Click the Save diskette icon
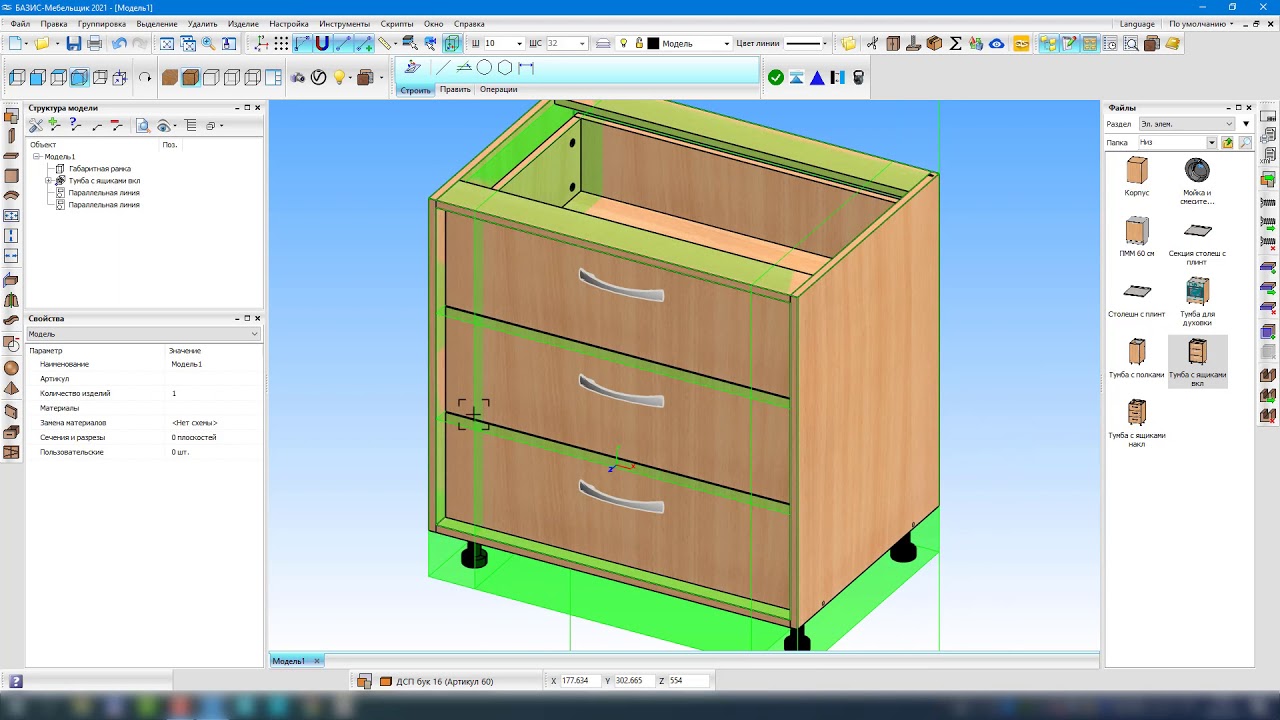The image size is (1280, 720). [x=73, y=43]
